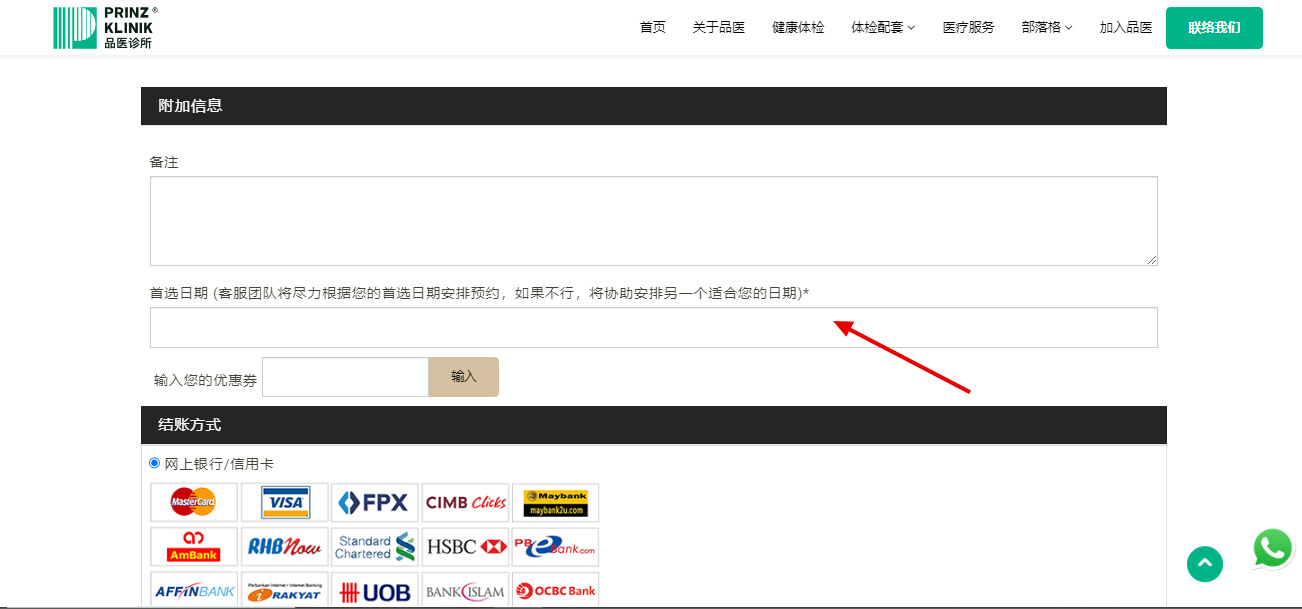
Task: Open the 首页 menu item
Action: 652,28
